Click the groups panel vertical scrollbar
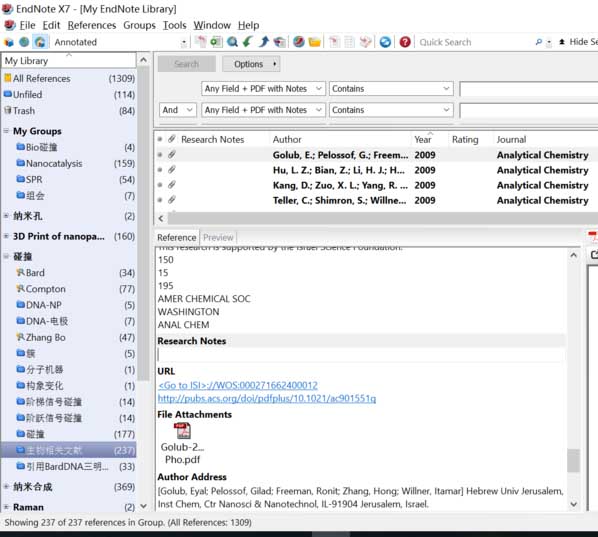 coord(143,223)
